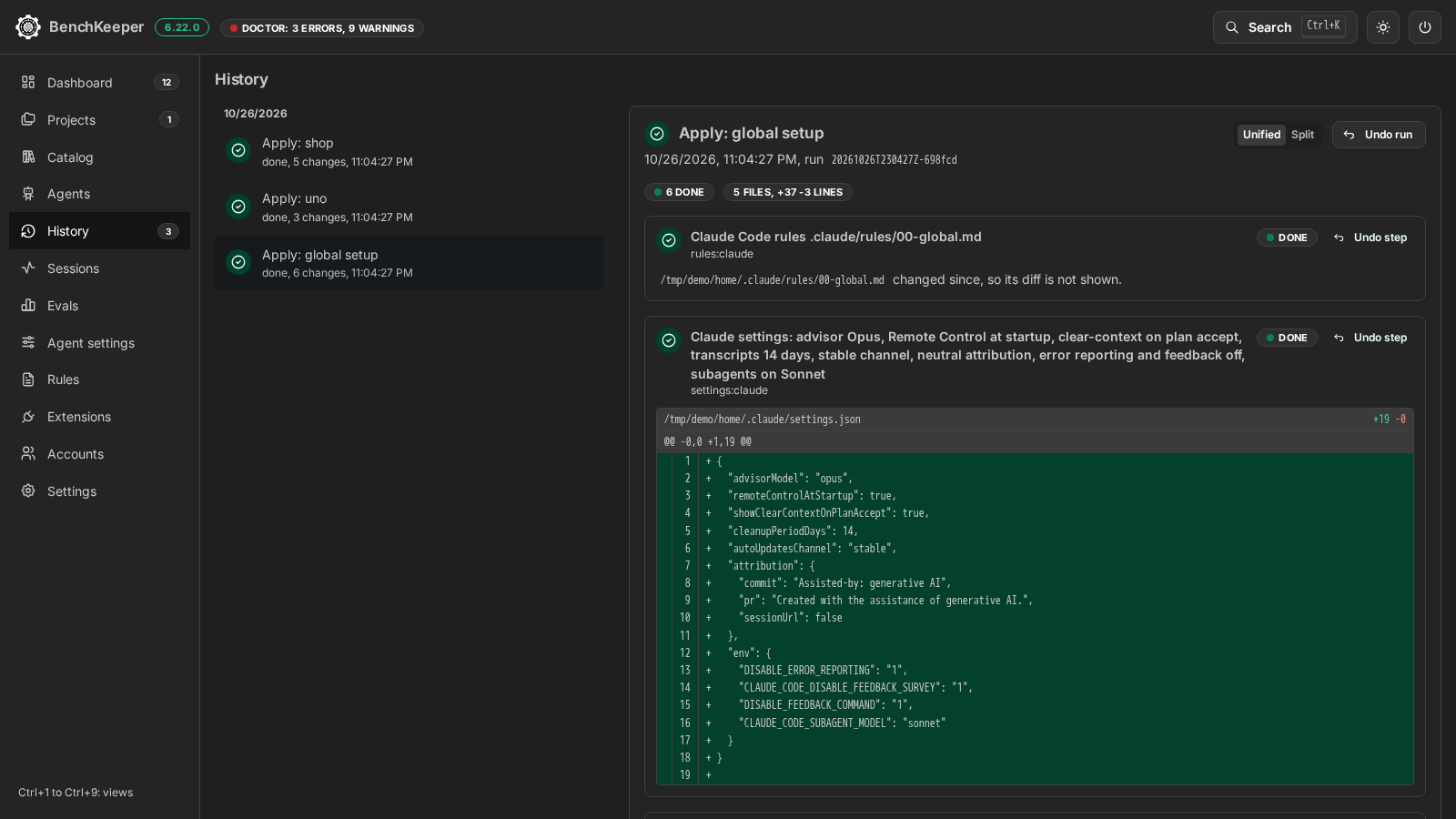Click the 6.22.0 version badge
Viewport: 1456px width, 819px height.
(x=182, y=27)
